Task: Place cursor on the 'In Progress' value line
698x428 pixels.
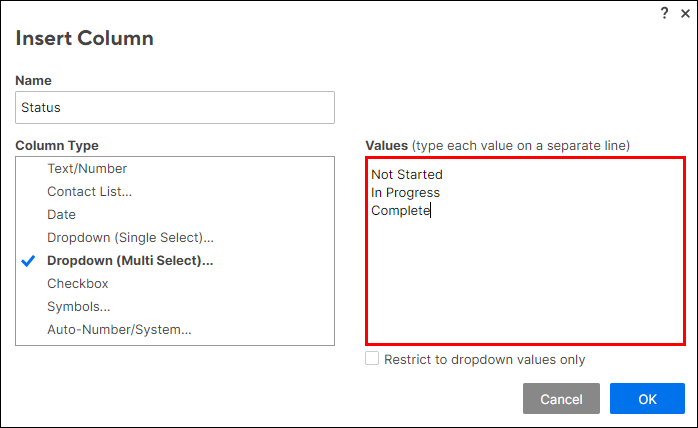Action: coord(405,193)
